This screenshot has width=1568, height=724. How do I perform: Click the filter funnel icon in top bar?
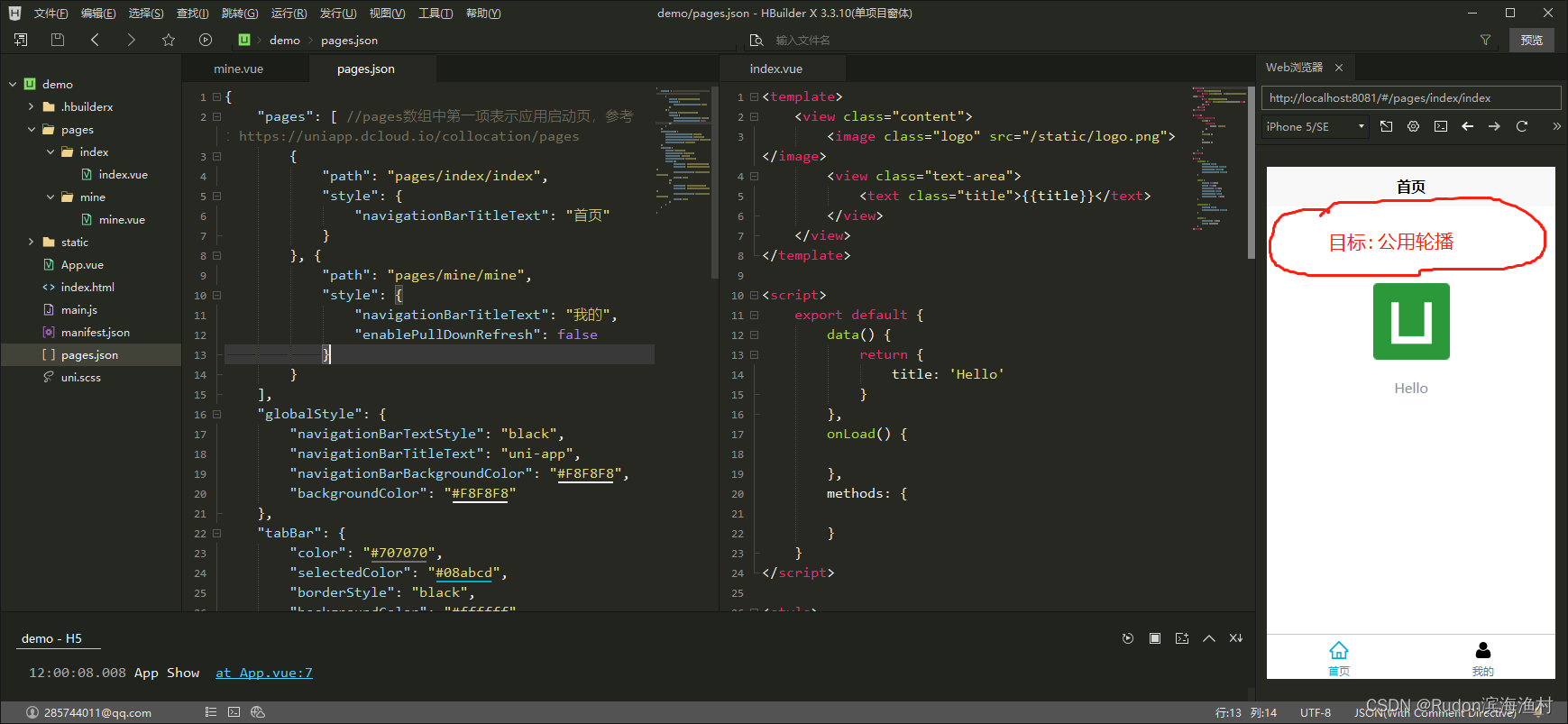point(1485,40)
